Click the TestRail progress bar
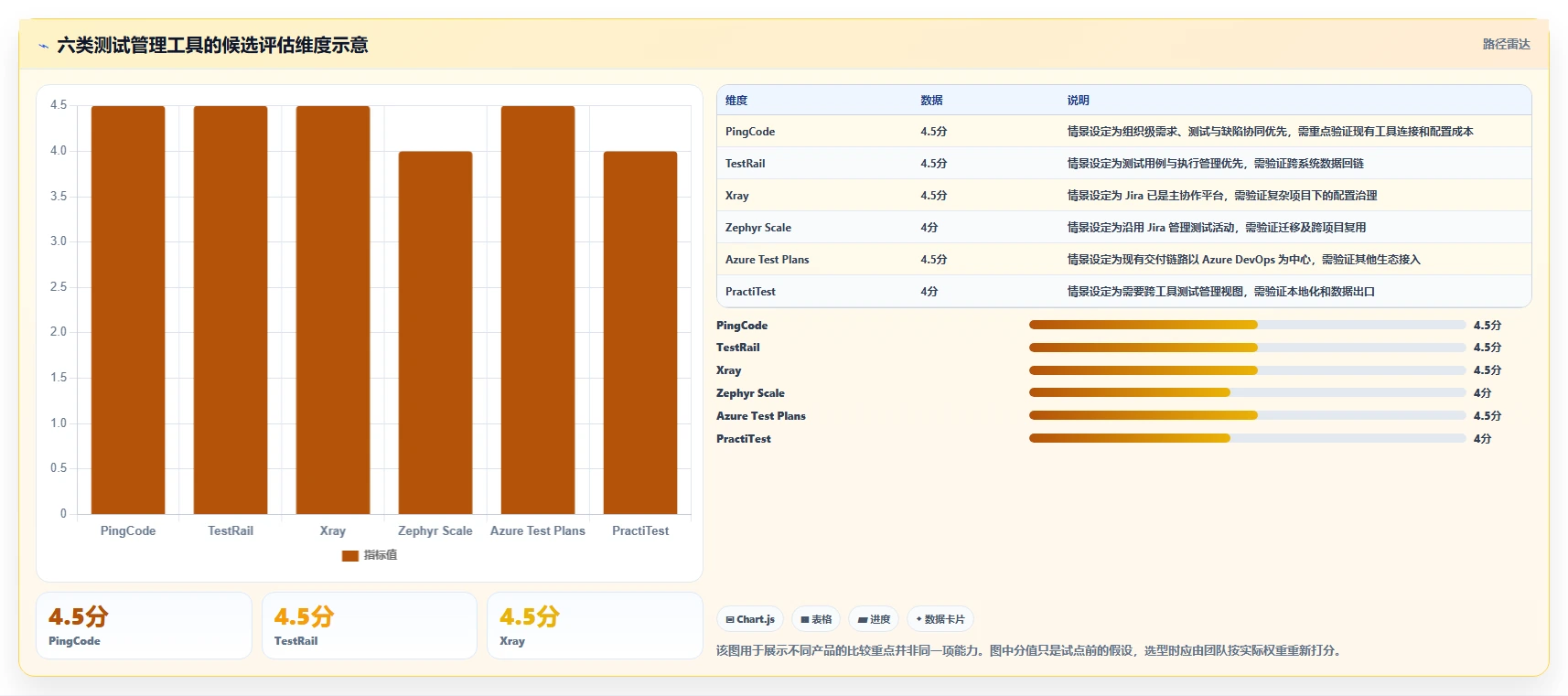1568x696 pixels. coord(1248,348)
